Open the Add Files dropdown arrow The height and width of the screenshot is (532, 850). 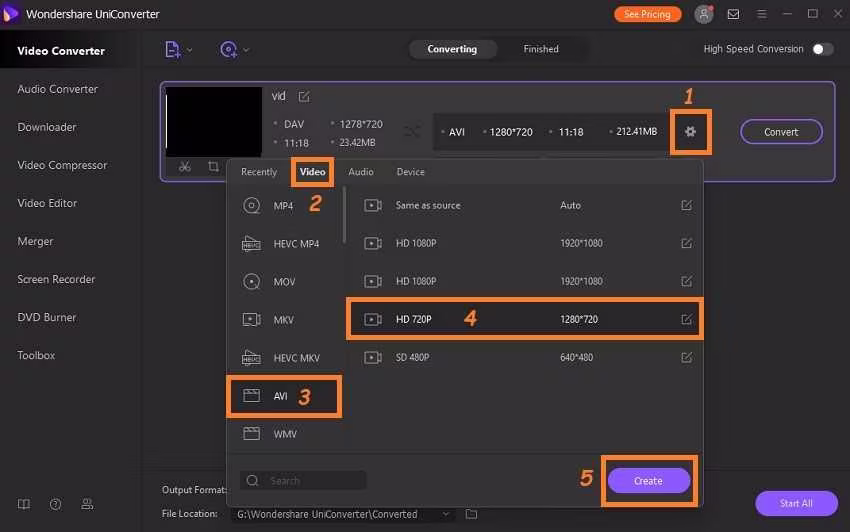pos(190,50)
